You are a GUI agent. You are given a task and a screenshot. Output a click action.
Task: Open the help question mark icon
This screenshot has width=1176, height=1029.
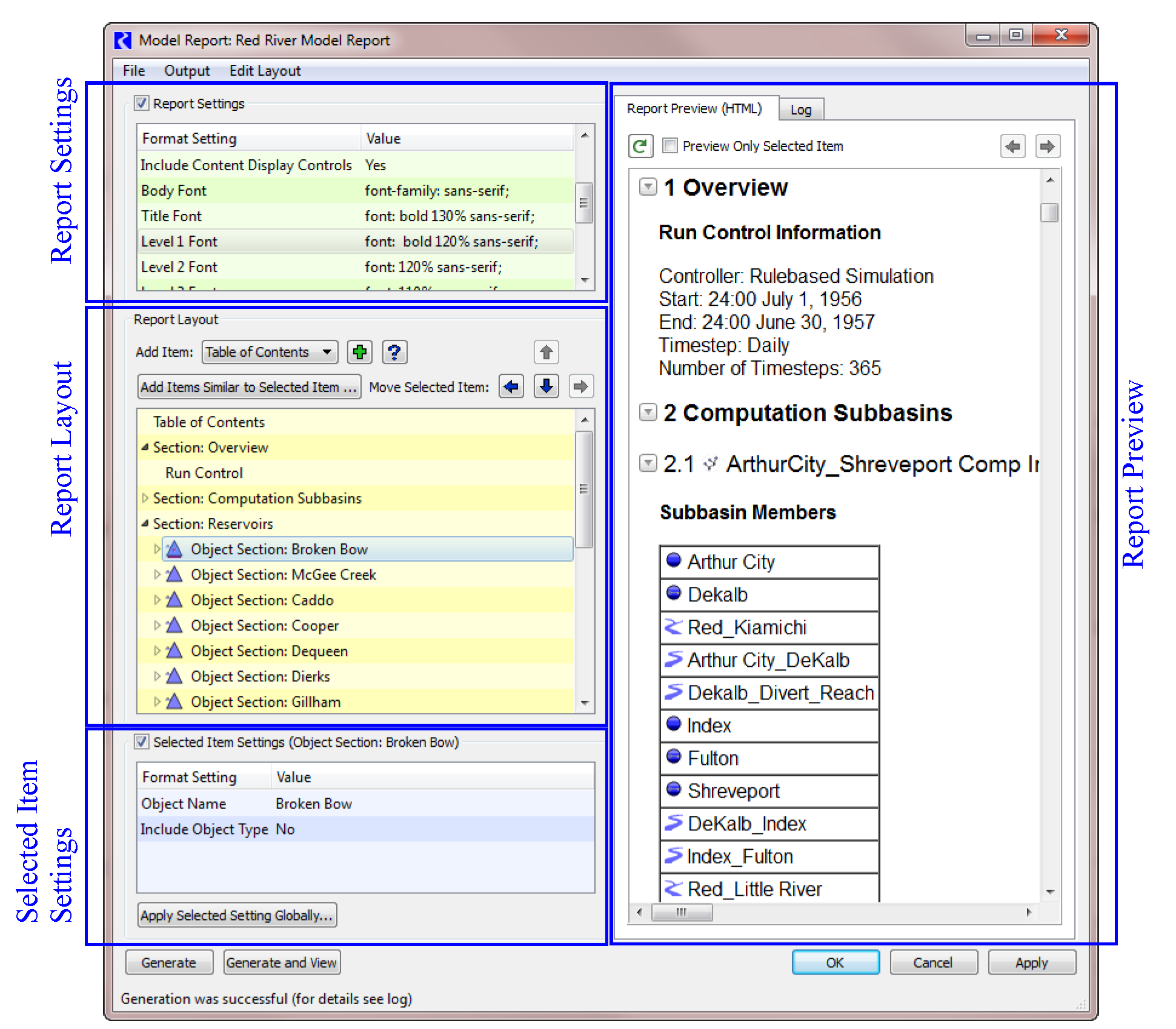(394, 352)
